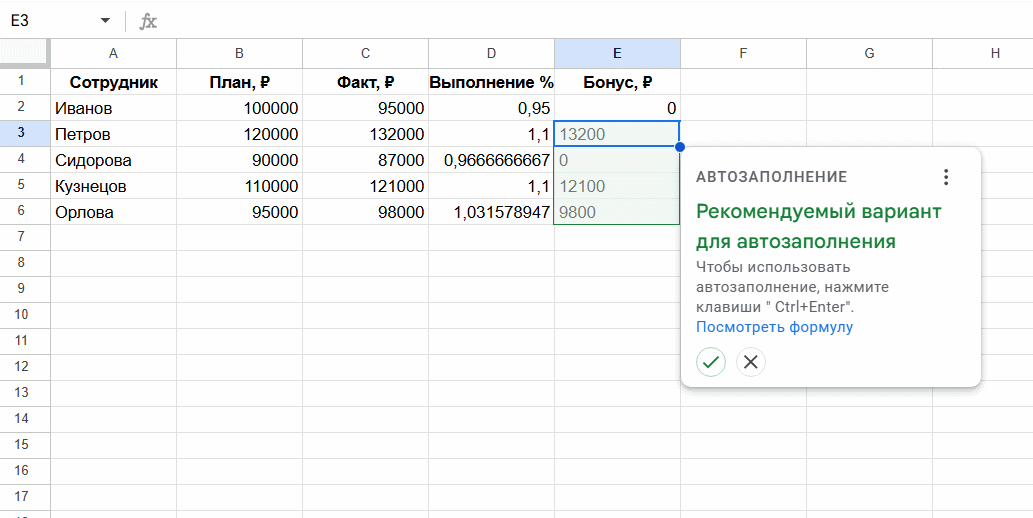The width and height of the screenshot is (1033, 518).
Task: Click suggested value 12100 in column E
Action: pyautogui.click(x=617, y=186)
